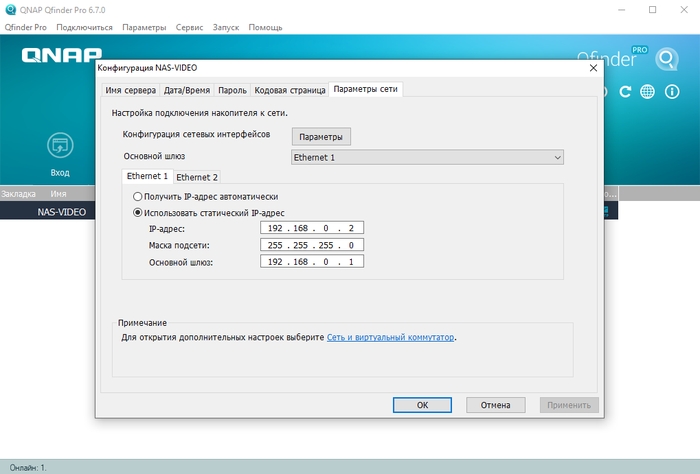Open the Подключиться menu
The height and width of the screenshot is (474, 700).
point(84,27)
